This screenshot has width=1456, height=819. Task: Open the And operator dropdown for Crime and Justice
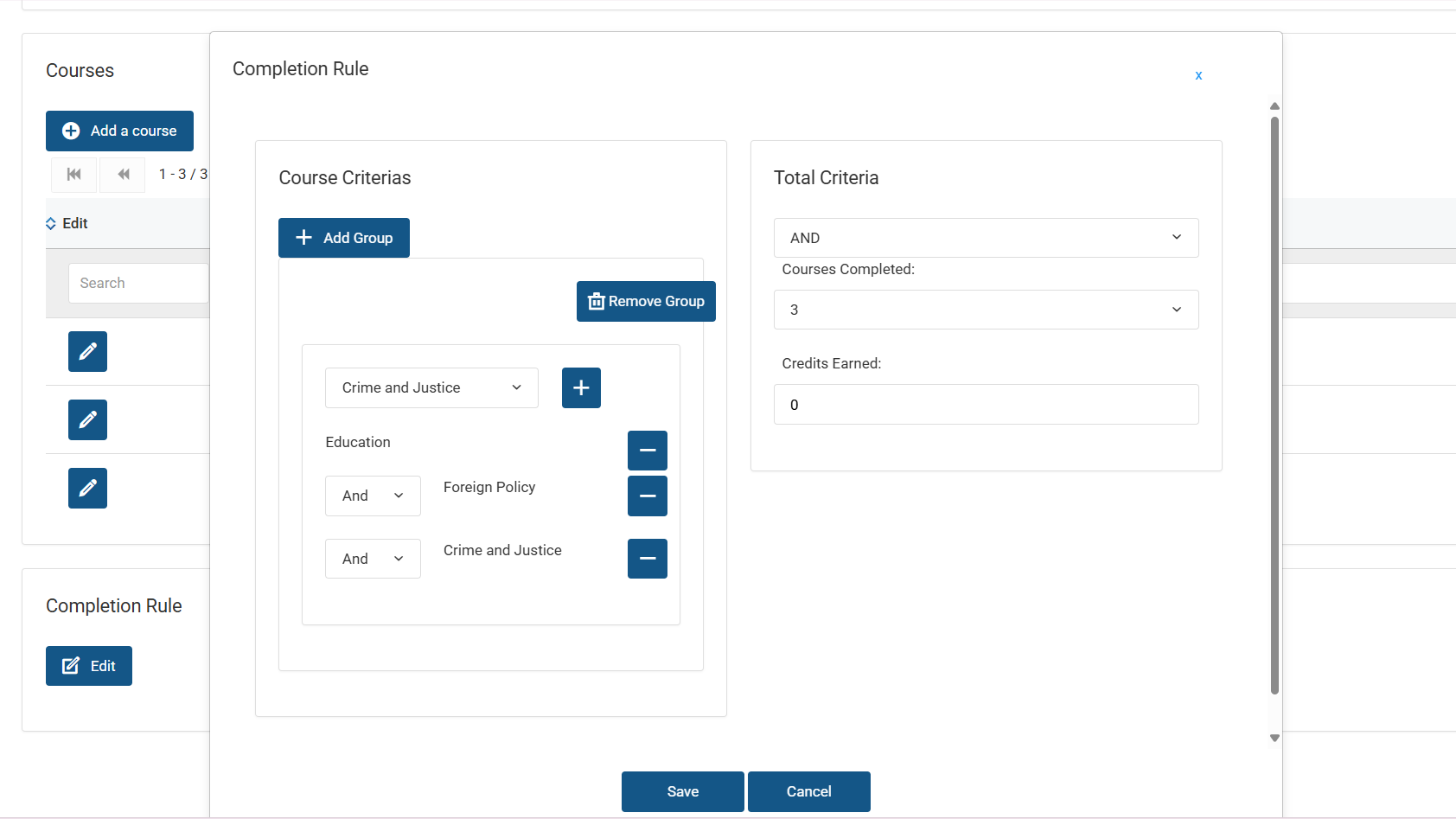(373, 559)
